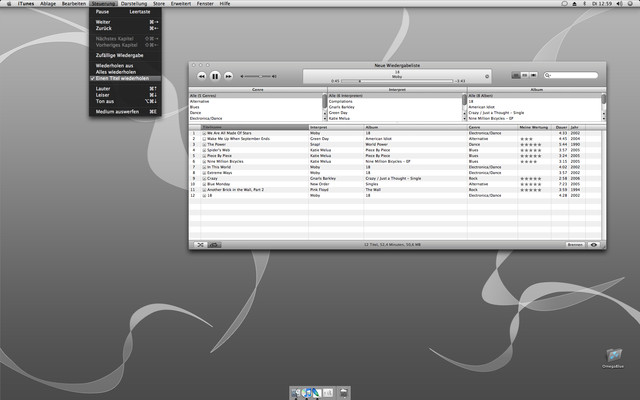
Task: Switch to list view button
Action: click(516, 75)
